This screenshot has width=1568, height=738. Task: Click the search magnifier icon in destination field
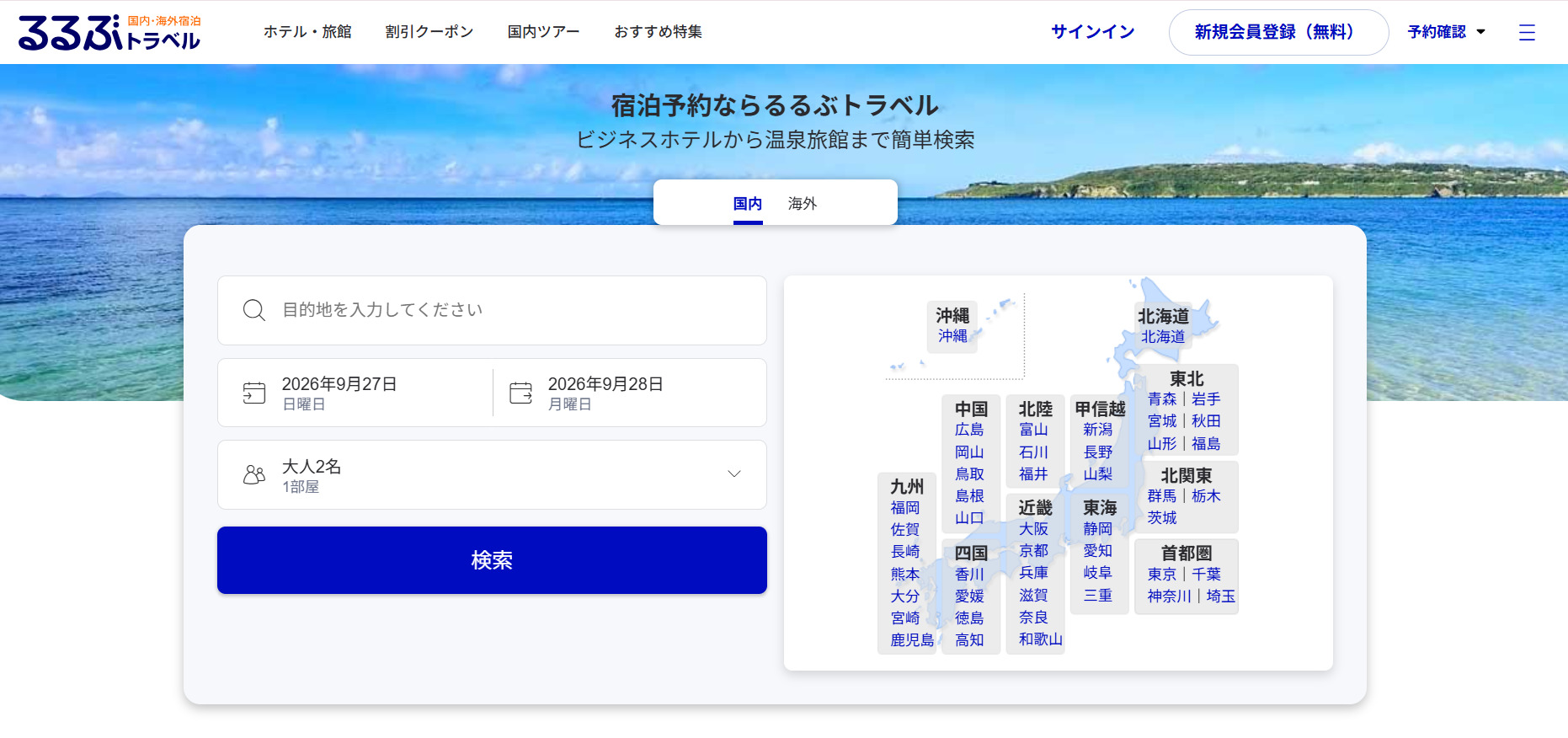[x=254, y=310]
